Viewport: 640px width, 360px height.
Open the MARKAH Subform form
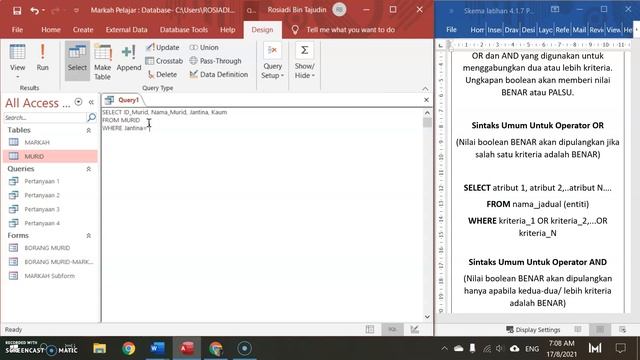(50, 276)
